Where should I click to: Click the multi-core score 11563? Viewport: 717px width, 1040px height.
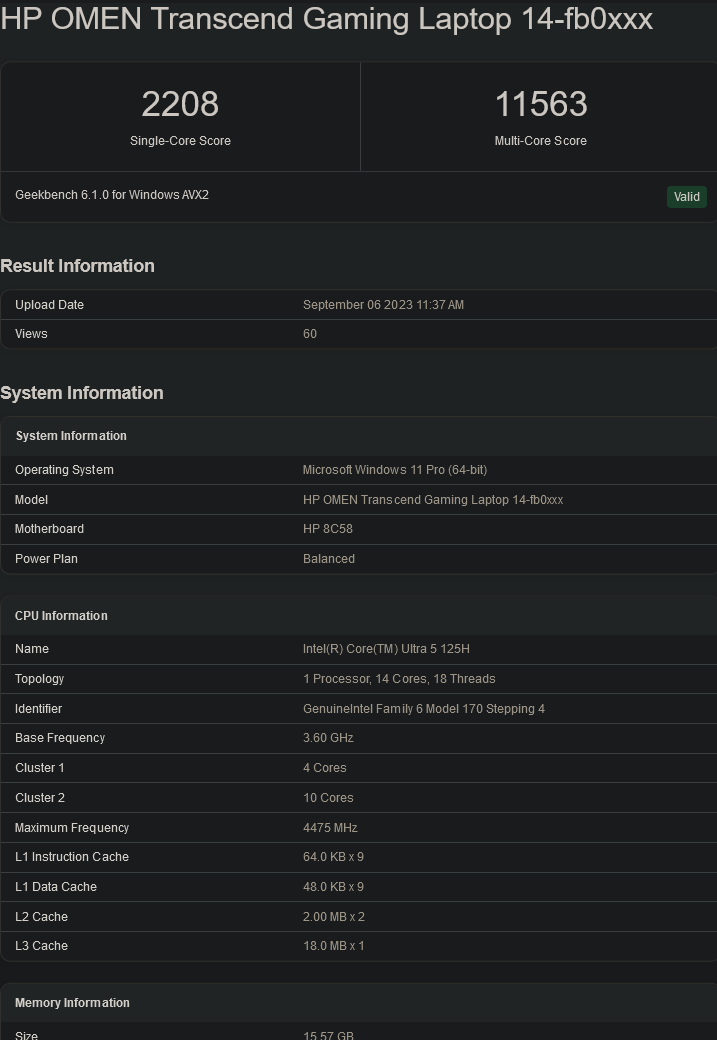pyautogui.click(x=541, y=104)
